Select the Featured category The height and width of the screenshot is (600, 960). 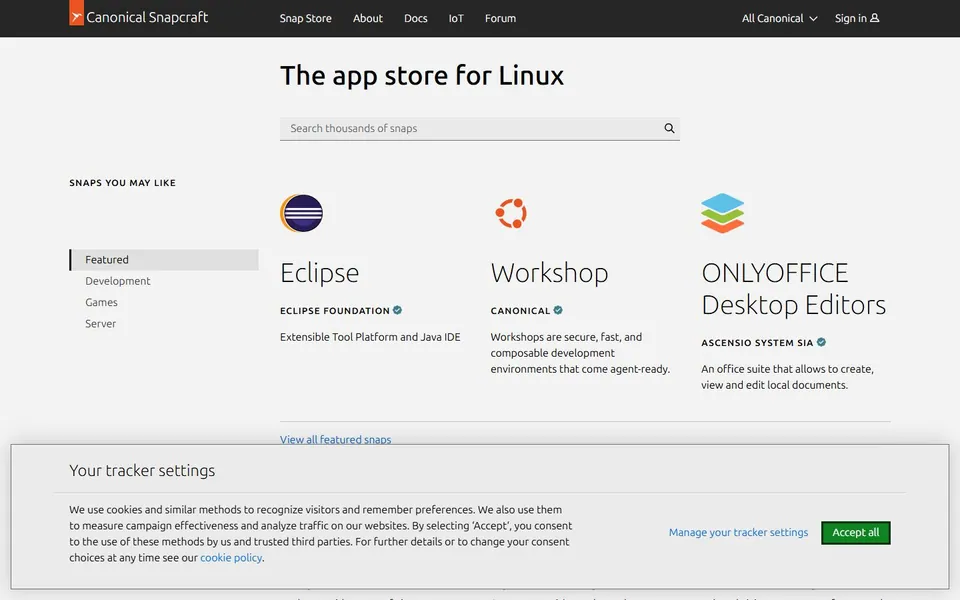click(164, 260)
